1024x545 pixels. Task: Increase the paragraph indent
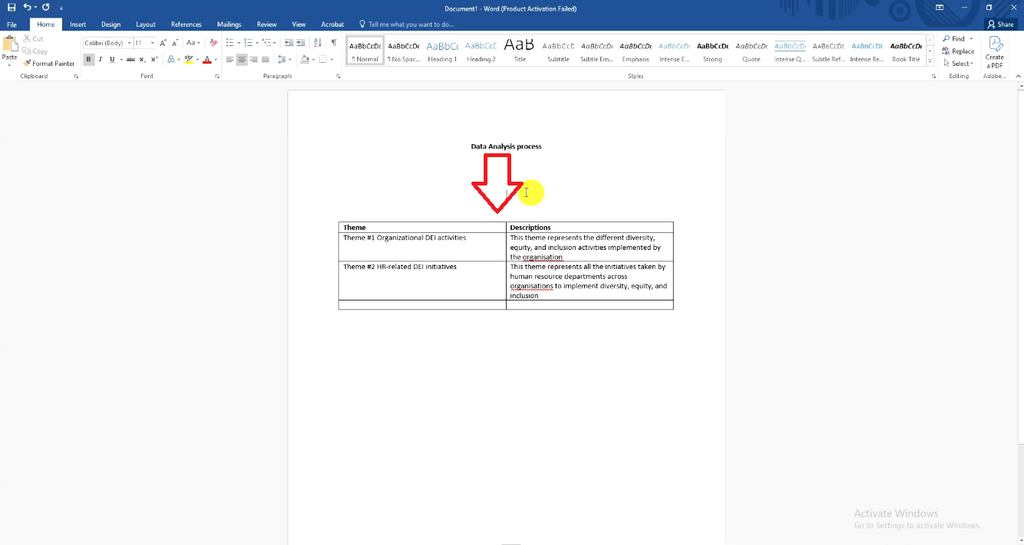click(300, 43)
